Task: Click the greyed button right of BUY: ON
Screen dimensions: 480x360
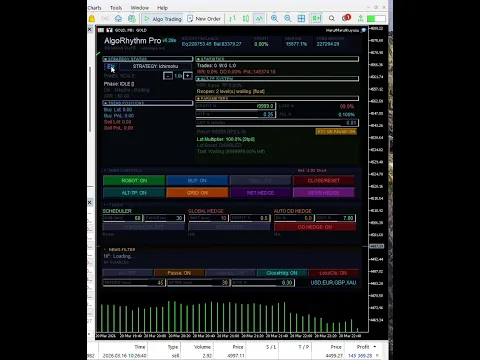Action: point(260,180)
